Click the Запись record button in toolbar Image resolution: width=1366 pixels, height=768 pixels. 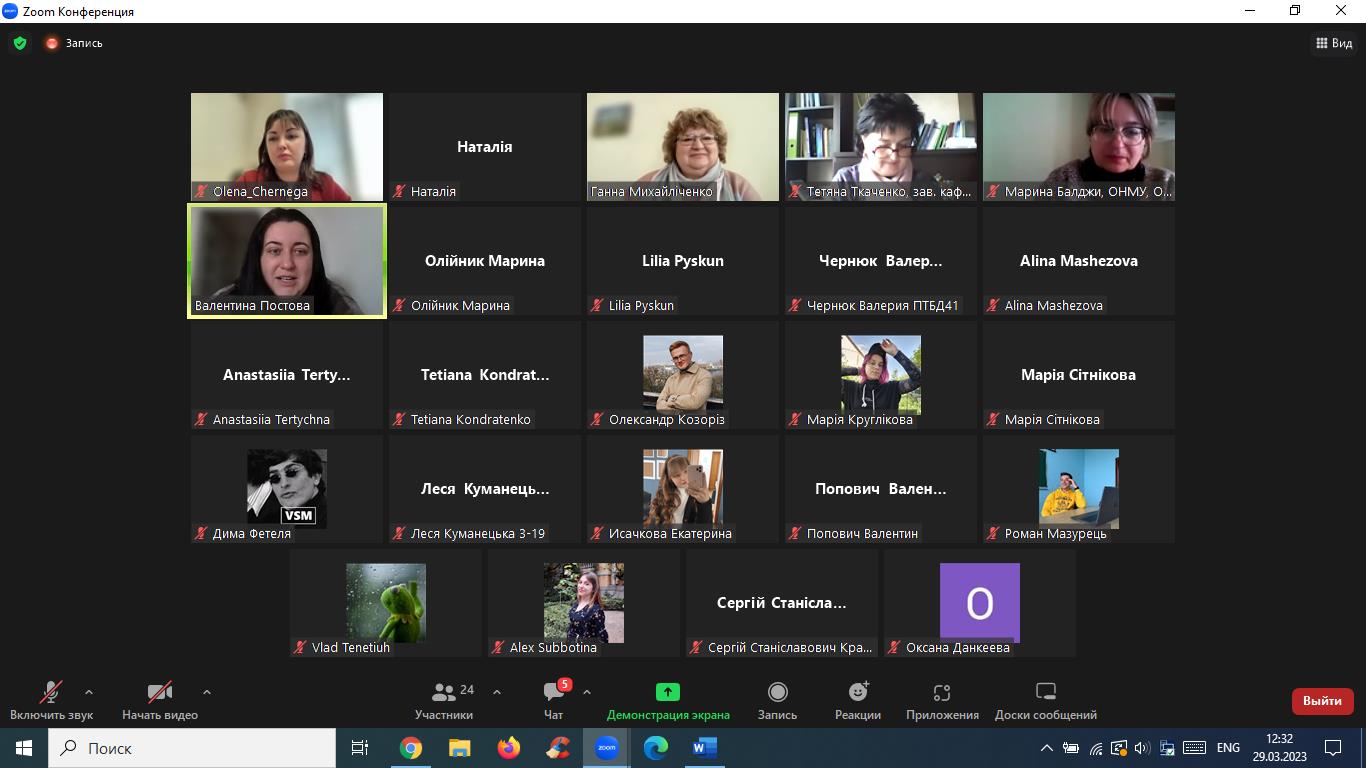point(777,700)
